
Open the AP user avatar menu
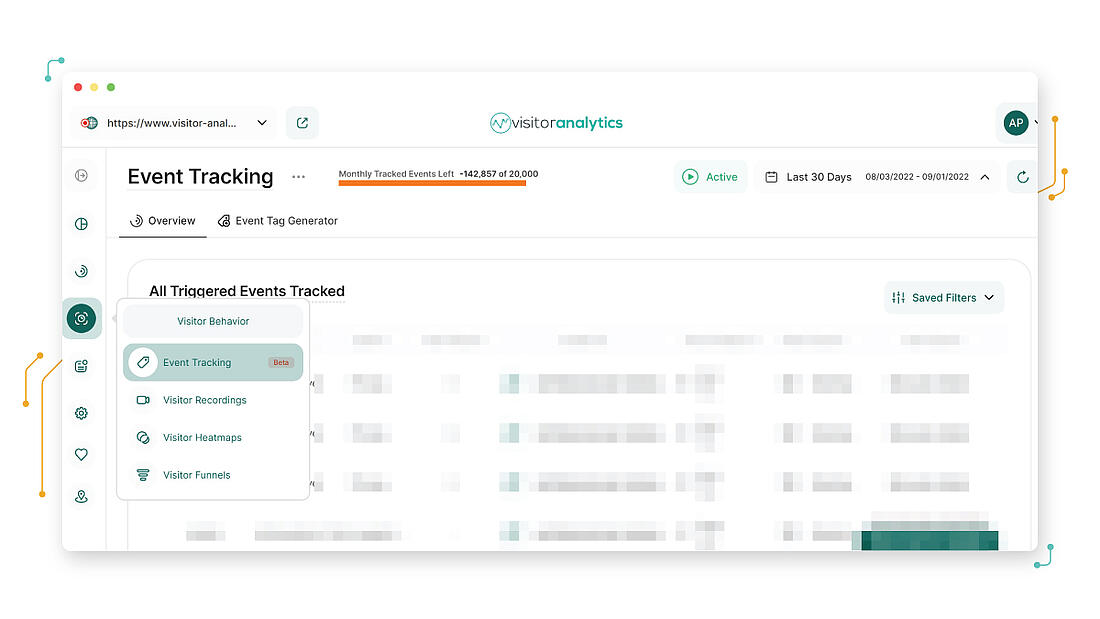(1016, 123)
